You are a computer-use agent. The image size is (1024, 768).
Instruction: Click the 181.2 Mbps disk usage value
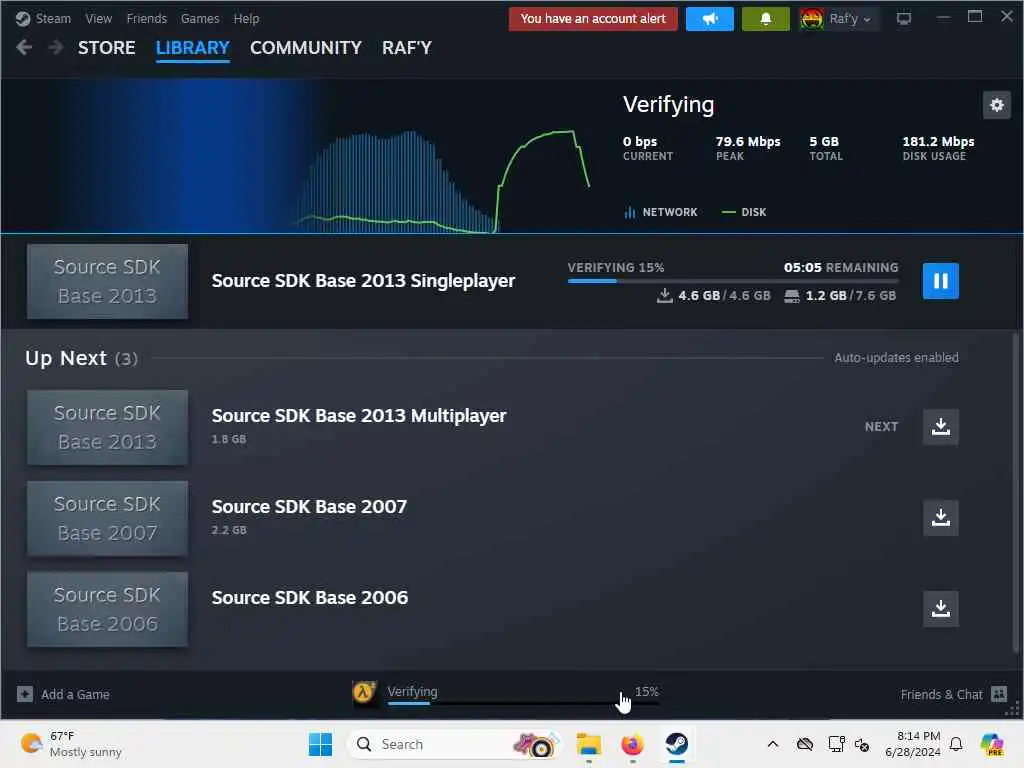click(938, 142)
